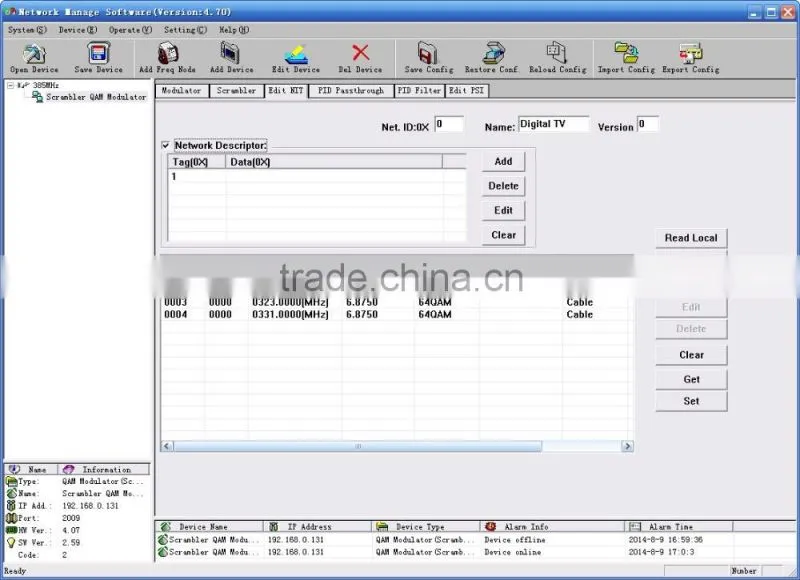Click the Tag(0X) column header
This screenshot has height=580, width=800.
[196, 162]
